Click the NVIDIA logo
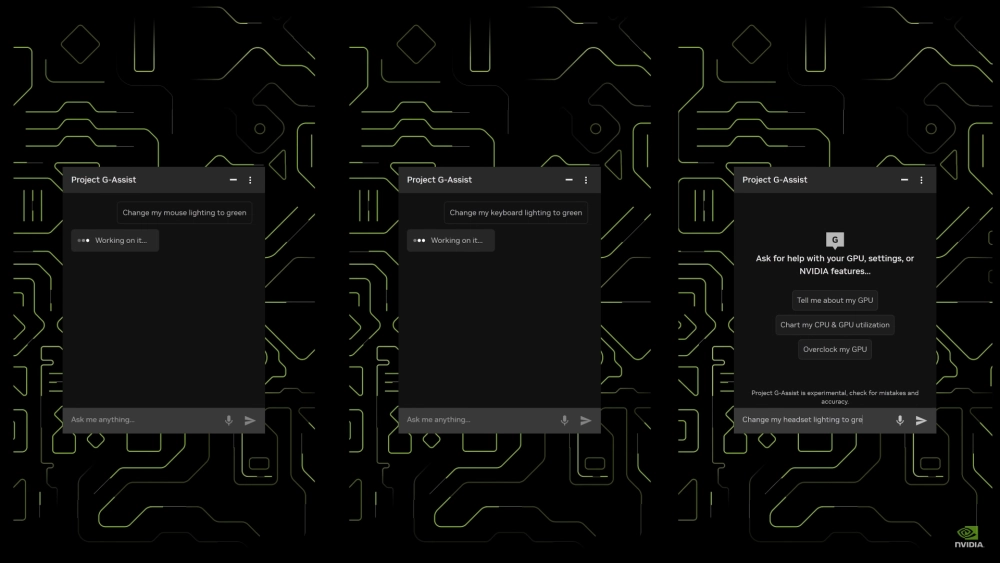The height and width of the screenshot is (563, 1000). [x=969, y=537]
